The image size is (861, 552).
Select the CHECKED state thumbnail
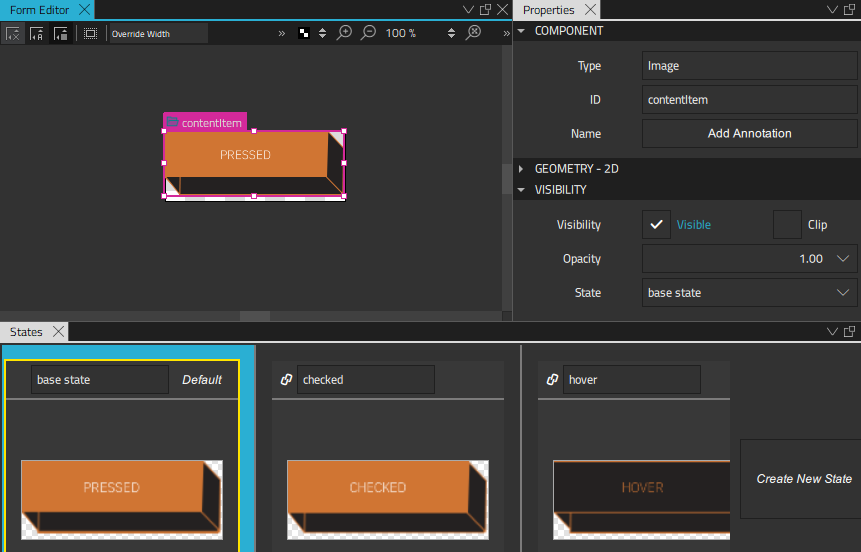(388, 500)
